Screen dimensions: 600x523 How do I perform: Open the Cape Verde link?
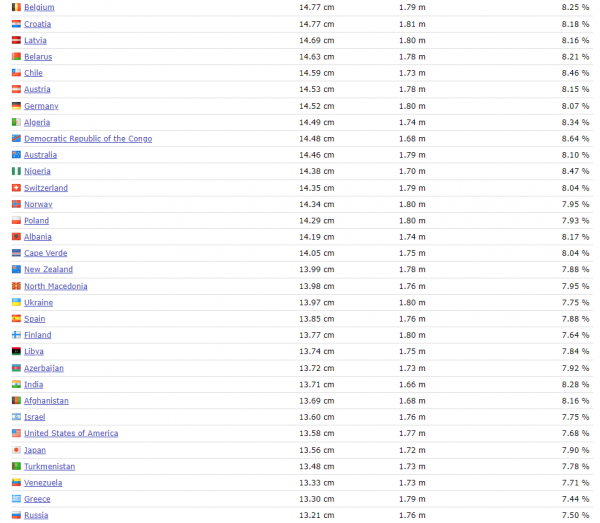click(x=46, y=253)
